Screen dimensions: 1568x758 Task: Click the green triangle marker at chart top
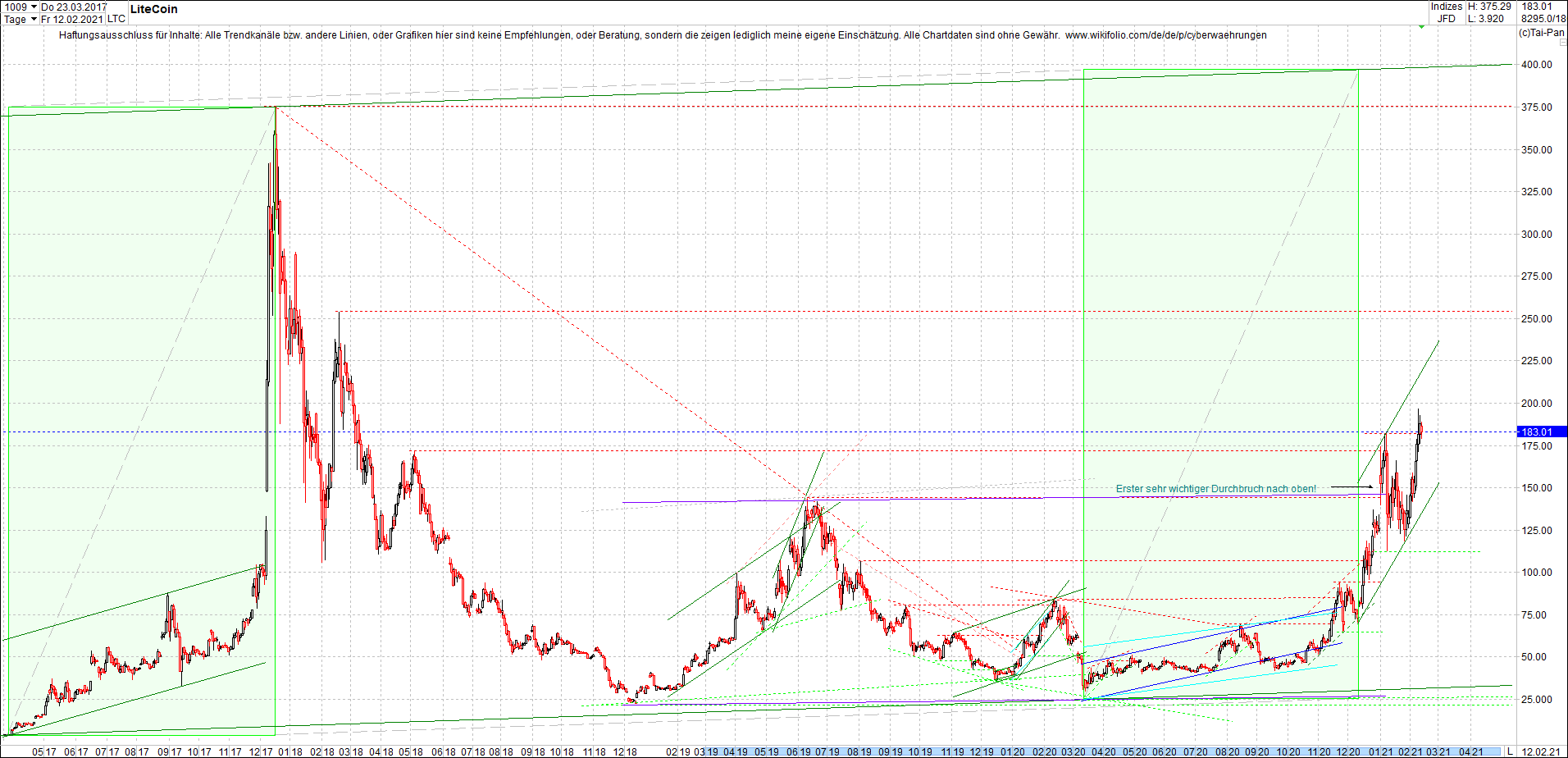[1421, 27]
